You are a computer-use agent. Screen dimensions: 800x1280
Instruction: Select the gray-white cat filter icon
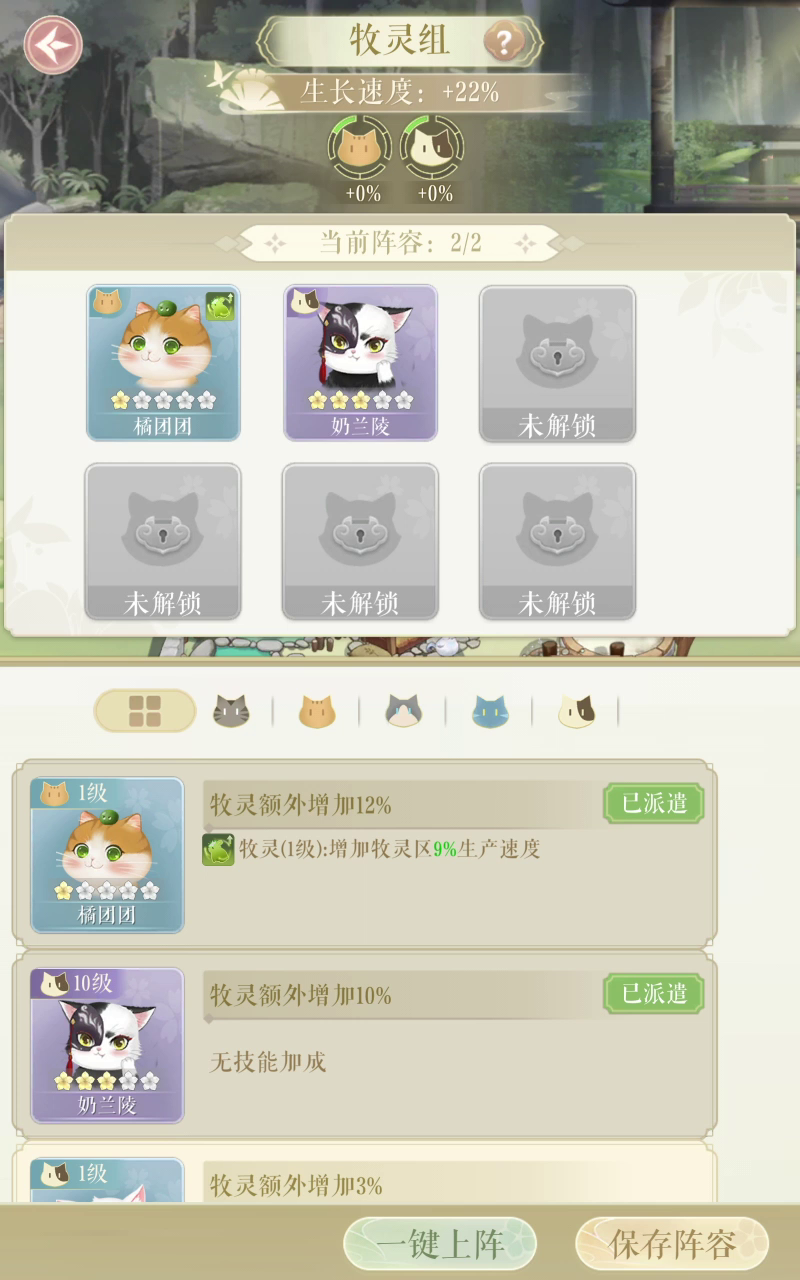404,711
